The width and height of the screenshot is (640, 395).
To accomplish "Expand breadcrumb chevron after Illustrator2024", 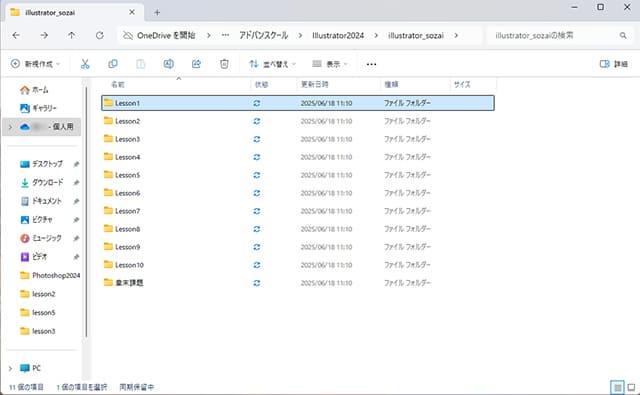I will coord(376,36).
